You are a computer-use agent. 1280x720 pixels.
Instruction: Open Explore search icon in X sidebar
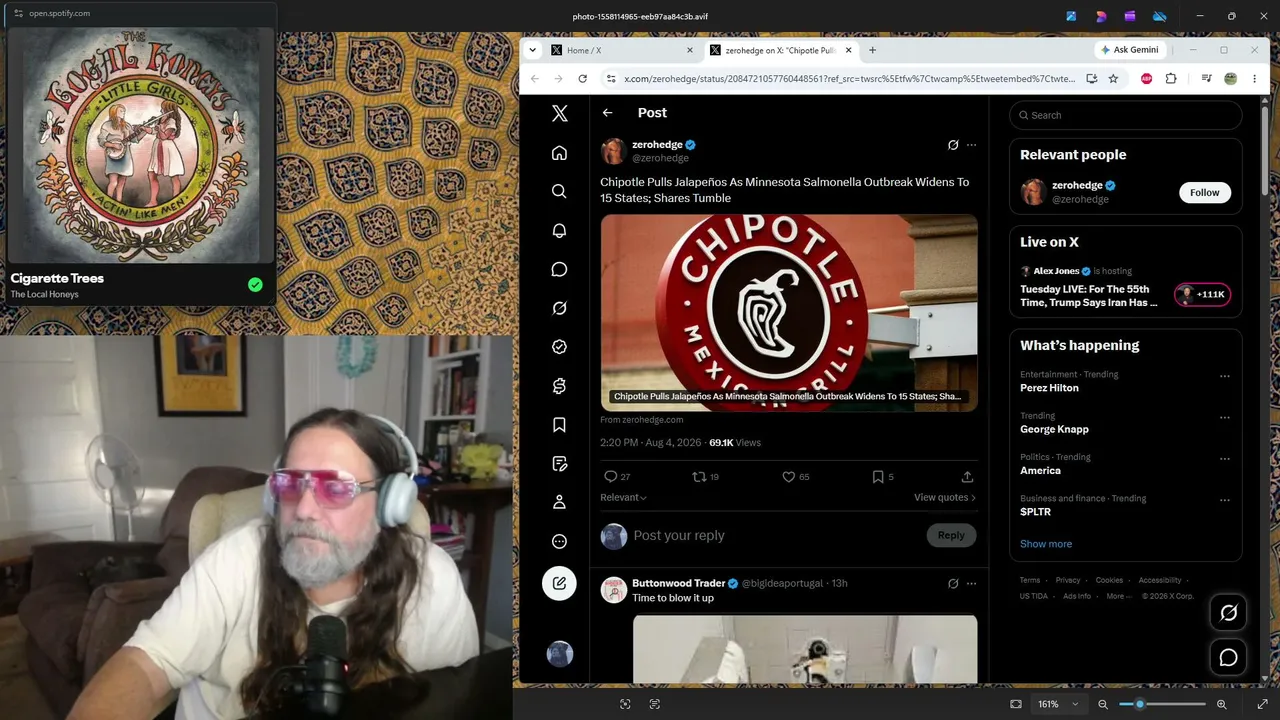559,191
